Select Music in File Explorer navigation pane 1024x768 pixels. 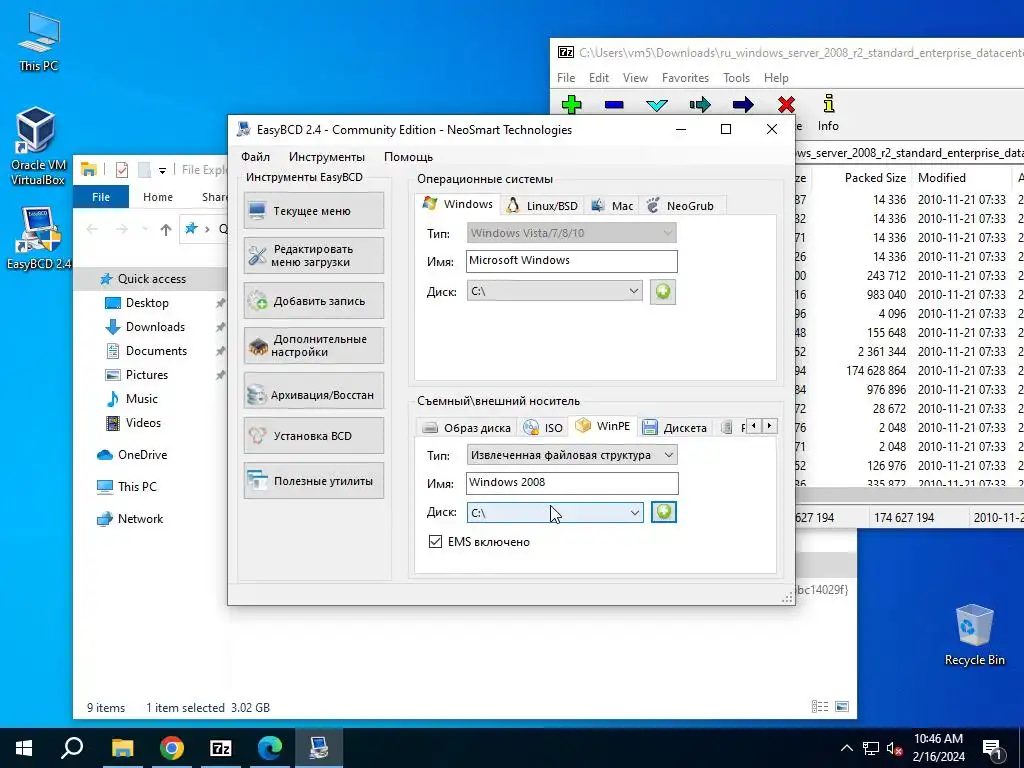[141, 399]
